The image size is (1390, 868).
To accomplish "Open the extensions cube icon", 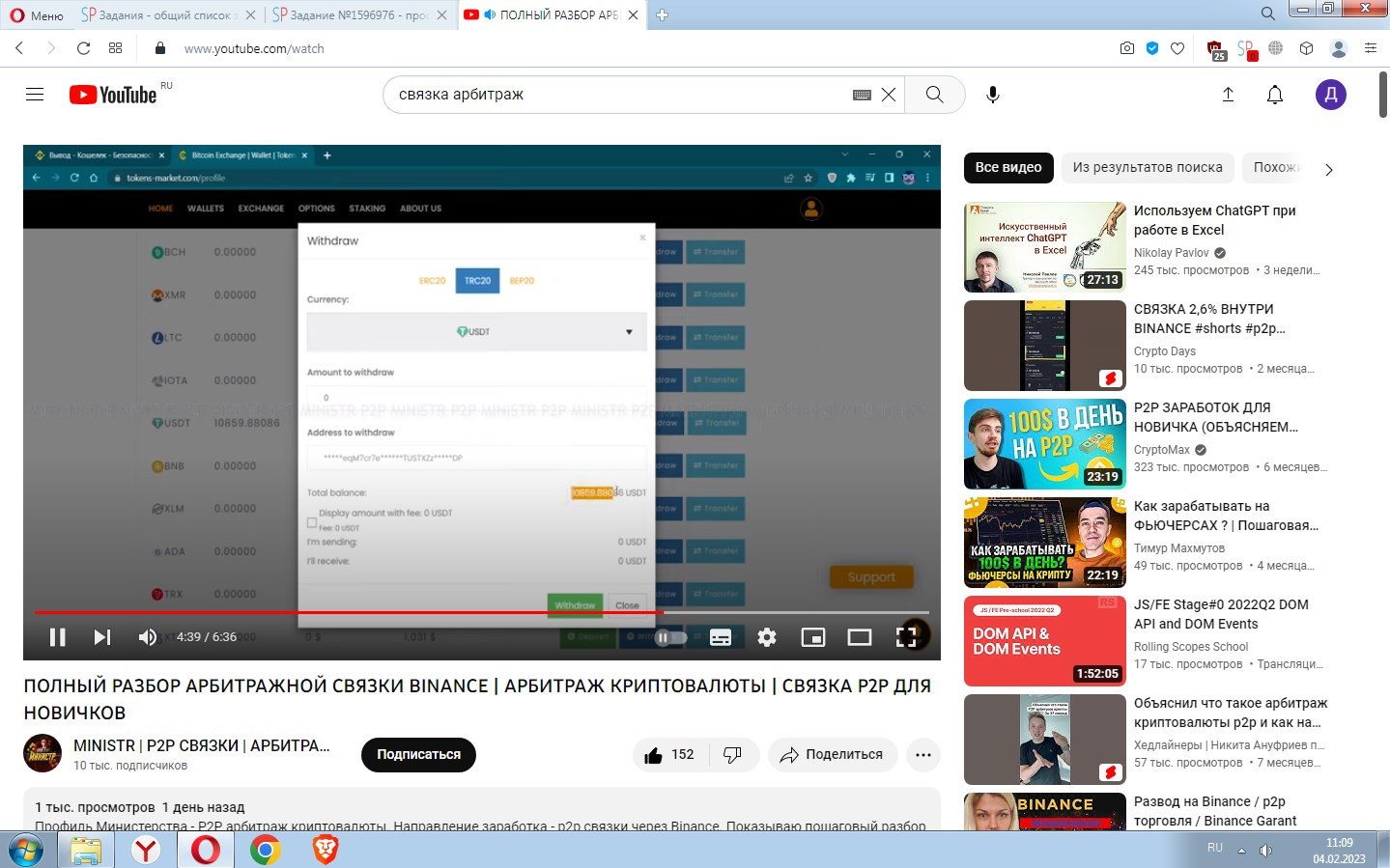I will pos(1306,48).
